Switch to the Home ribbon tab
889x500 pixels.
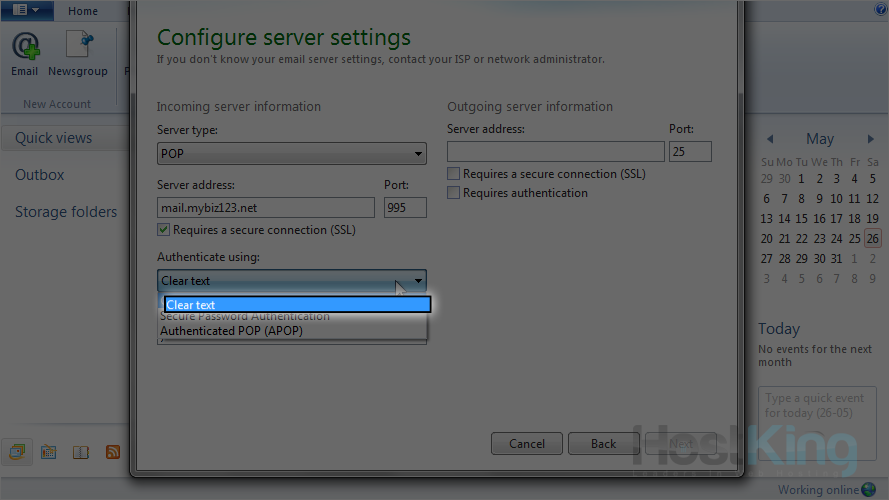(83, 11)
